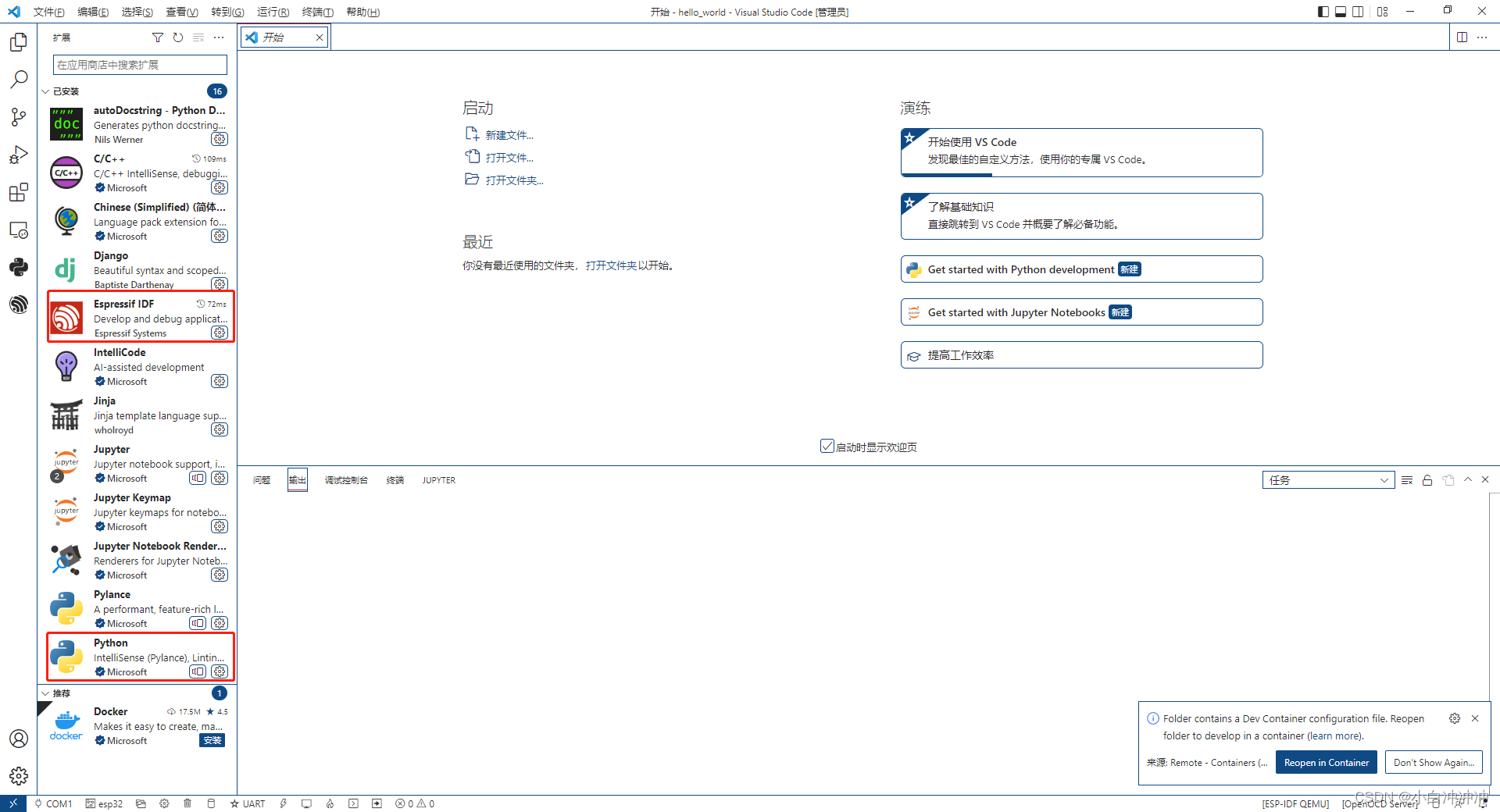The height and width of the screenshot is (812, 1500).
Task: Click the extensions marketplace search box
Action: coord(140,65)
